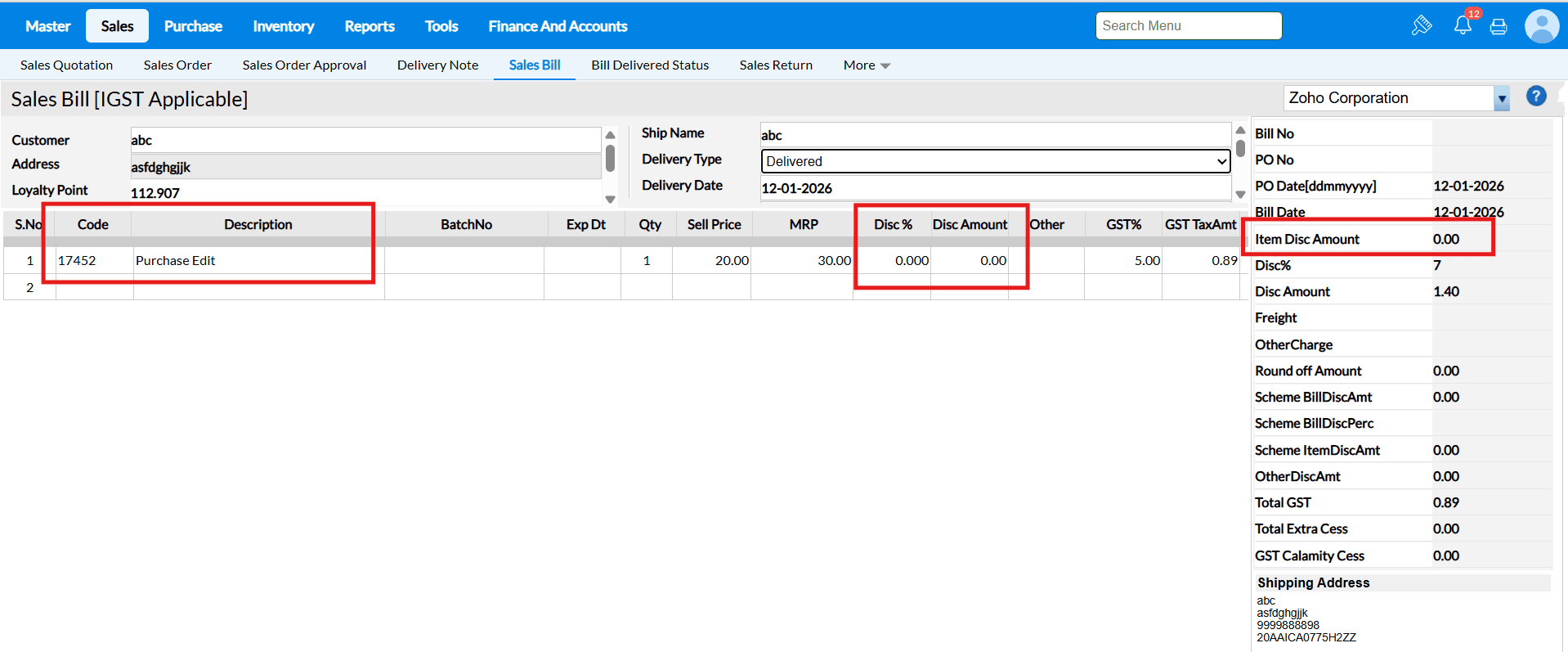The image size is (1568, 652).
Task: Switch to the Sales Return tab
Action: pos(776,65)
